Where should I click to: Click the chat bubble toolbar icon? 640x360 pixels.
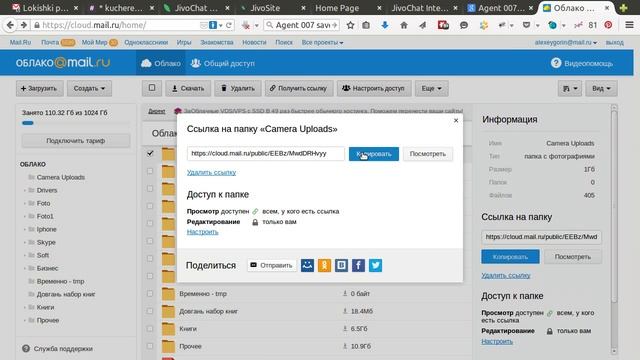pyautogui.click(x=464, y=25)
